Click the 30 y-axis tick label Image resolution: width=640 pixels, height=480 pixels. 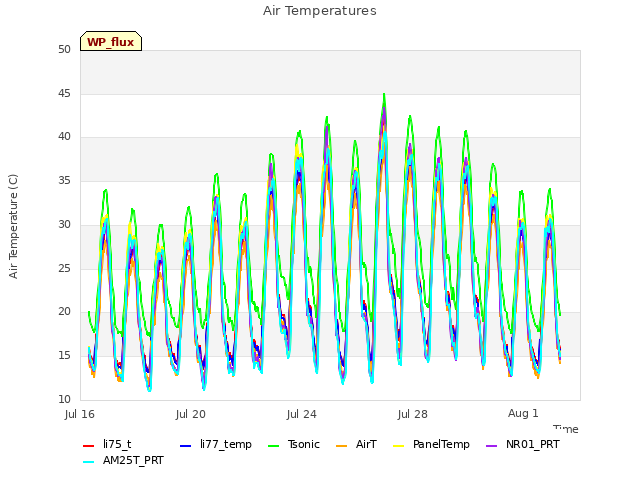tap(64, 224)
